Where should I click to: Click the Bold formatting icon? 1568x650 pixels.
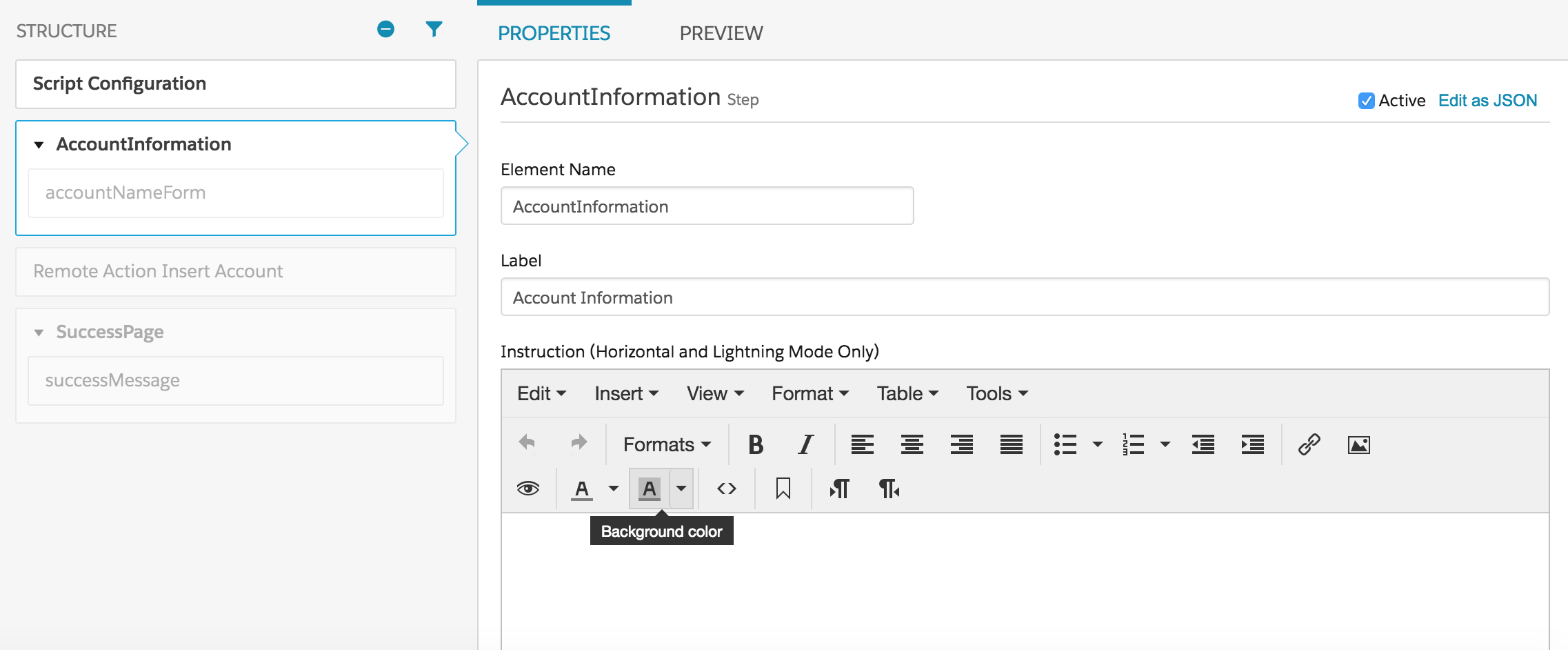point(755,444)
